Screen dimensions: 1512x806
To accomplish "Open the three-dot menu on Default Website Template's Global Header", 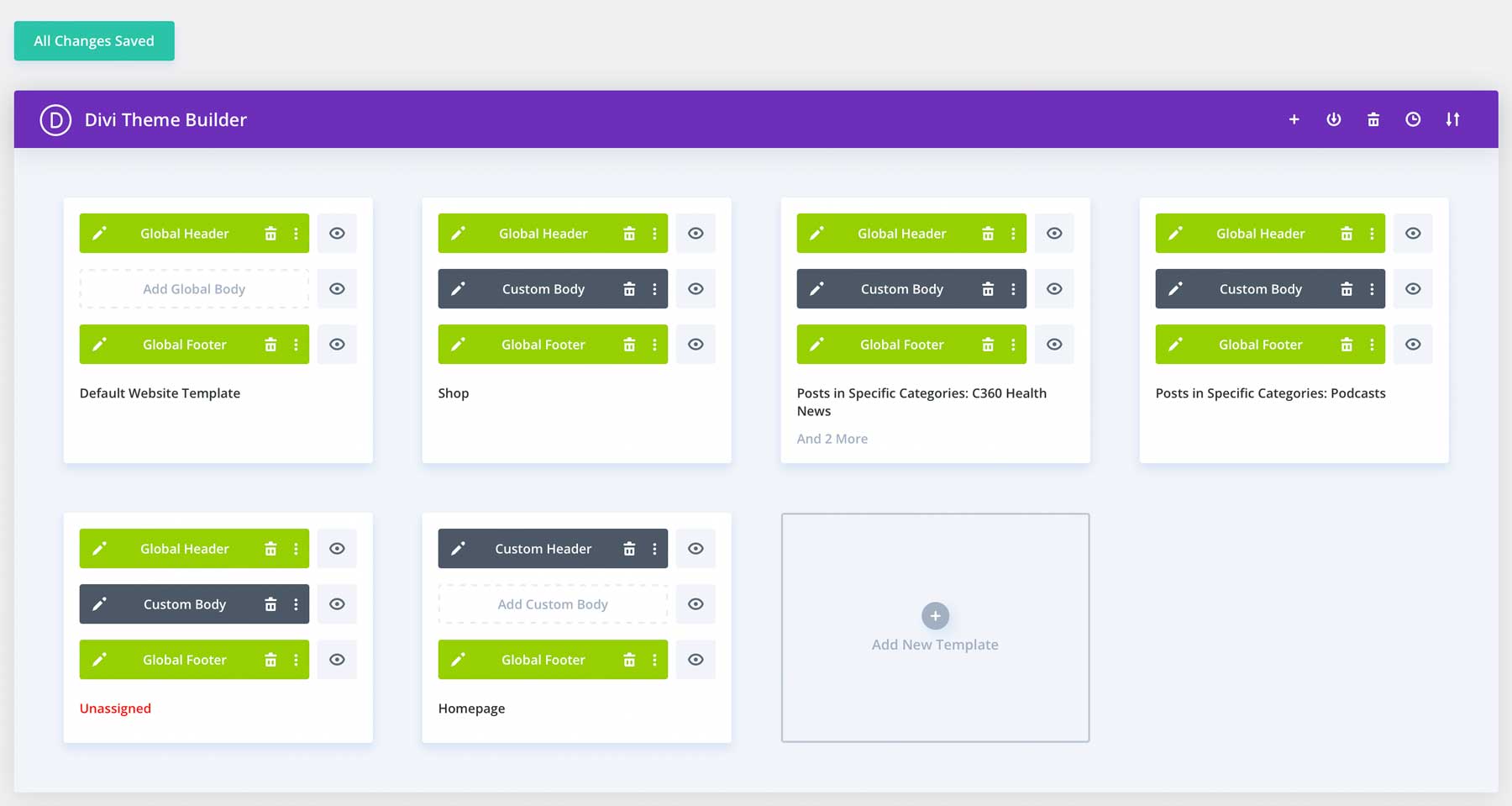I will [x=296, y=233].
